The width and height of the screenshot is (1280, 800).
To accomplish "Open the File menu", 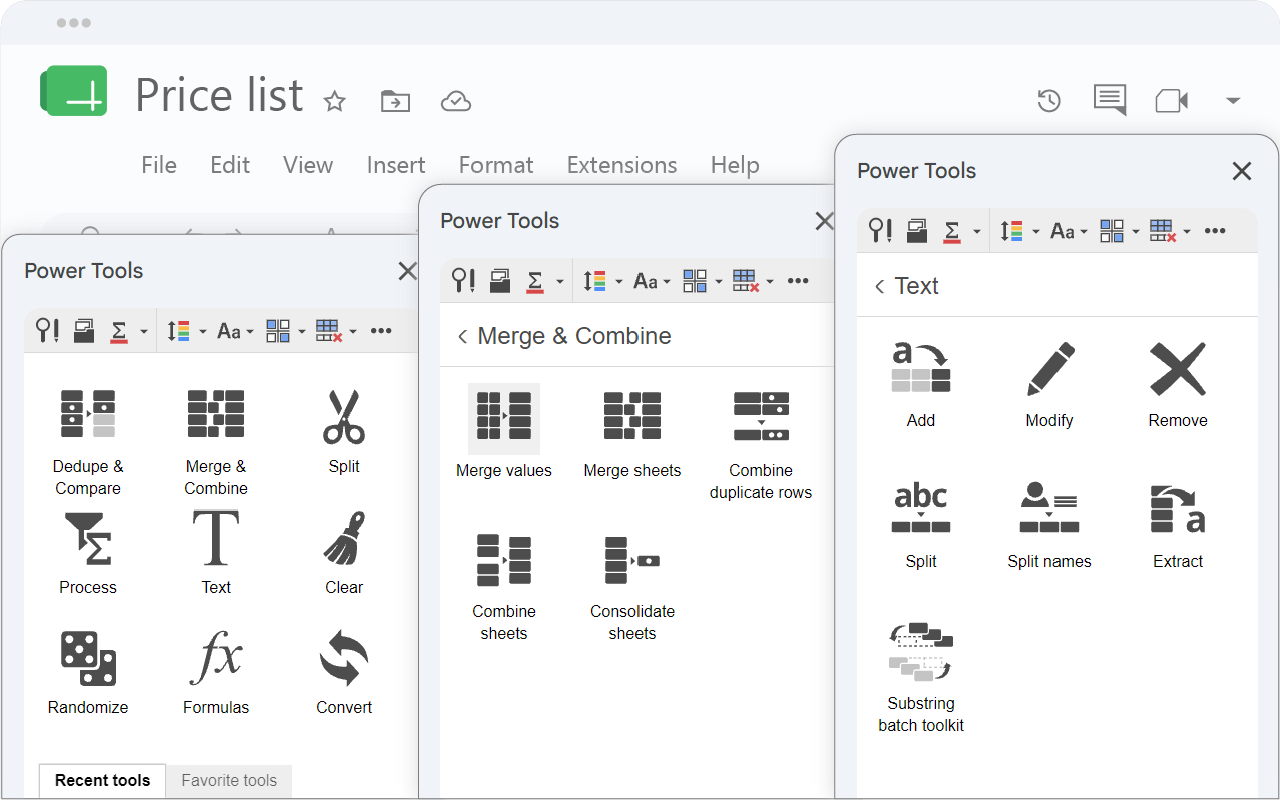I will [159, 165].
